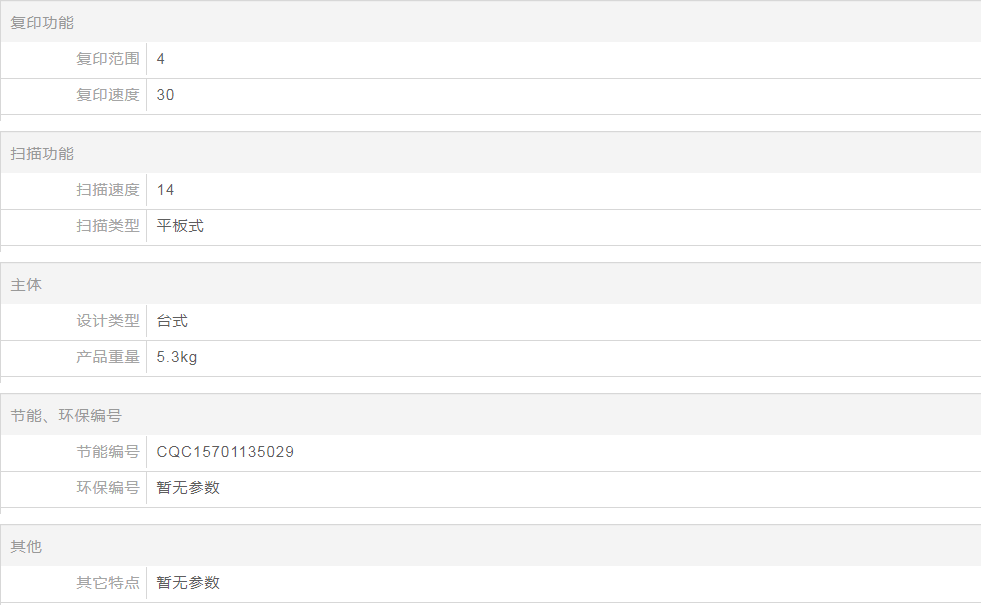Viewport: 981px width, 605px height.
Task: Click the 扫描功能 section header
Action: pyautogui.click(x=42, y=154)
